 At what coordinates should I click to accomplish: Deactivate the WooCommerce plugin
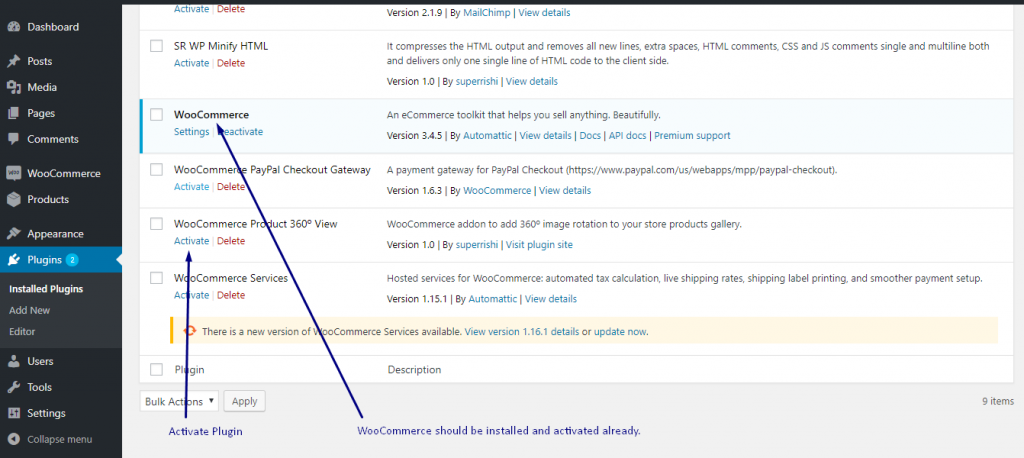point(240,132)
